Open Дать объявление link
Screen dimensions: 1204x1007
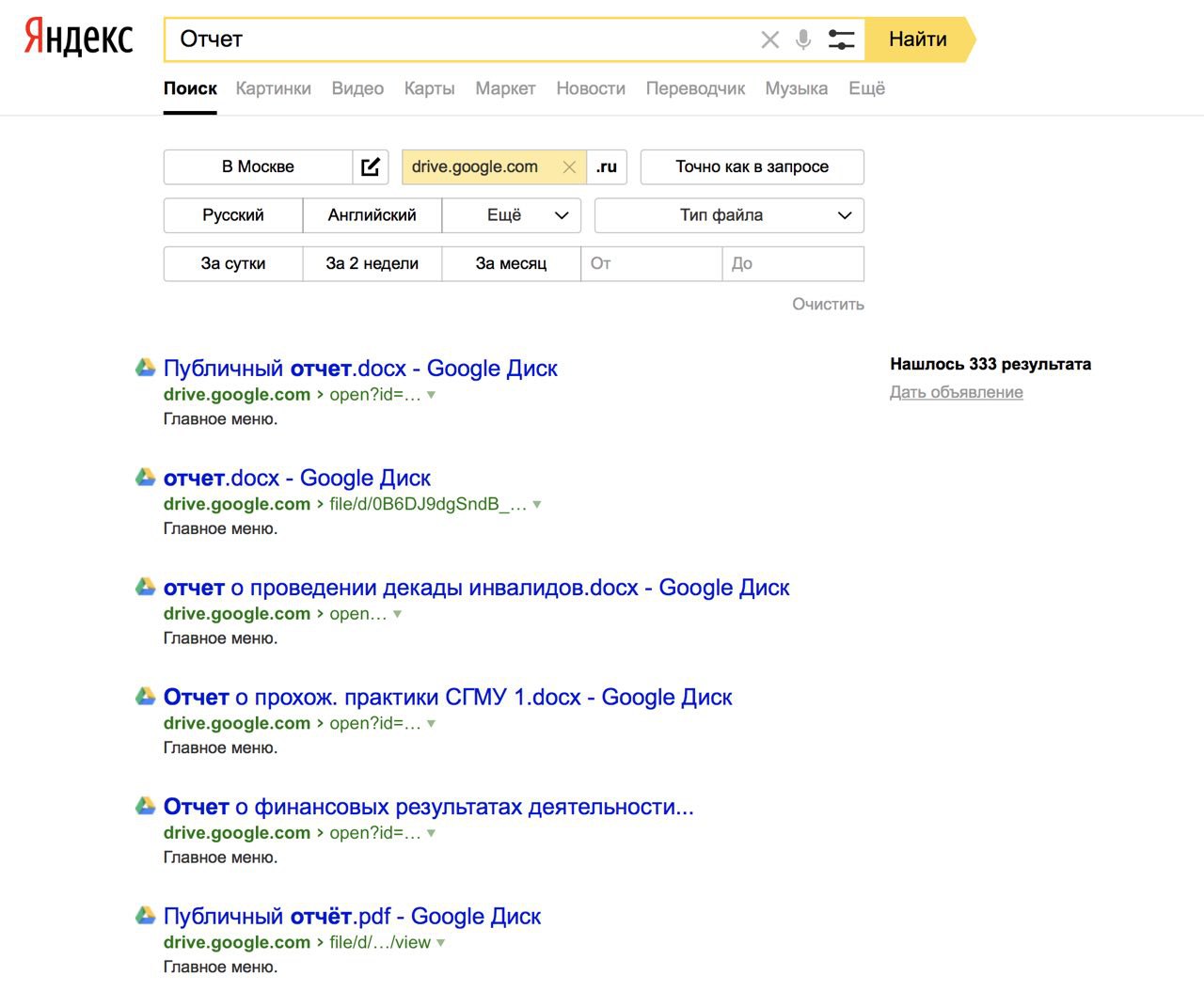coord(957,392)
